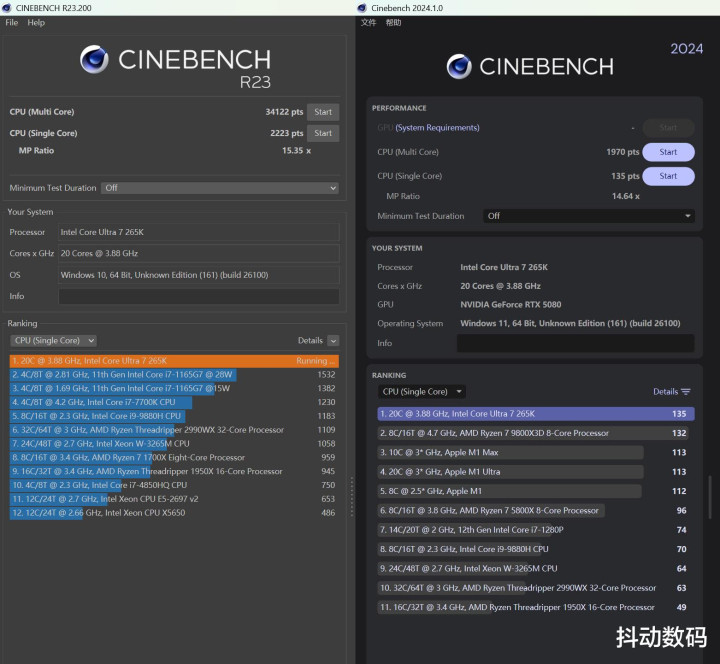Select 2024 ranking row Apple M1 Ultra
This screenshot has height=664, width=720.
pos(536,472)
